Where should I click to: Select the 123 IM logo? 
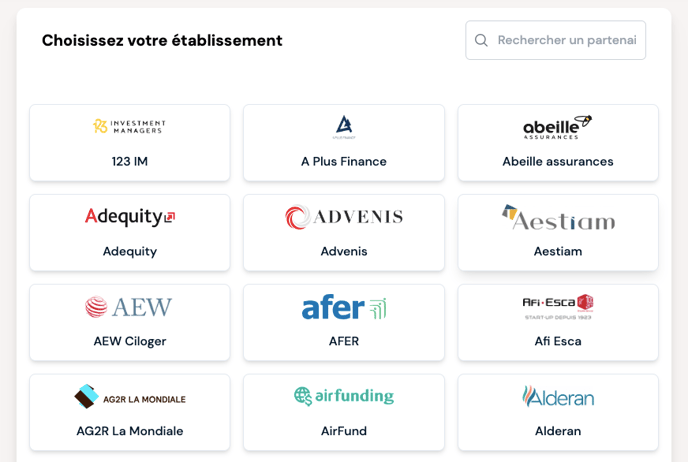[x=129, y=126]
